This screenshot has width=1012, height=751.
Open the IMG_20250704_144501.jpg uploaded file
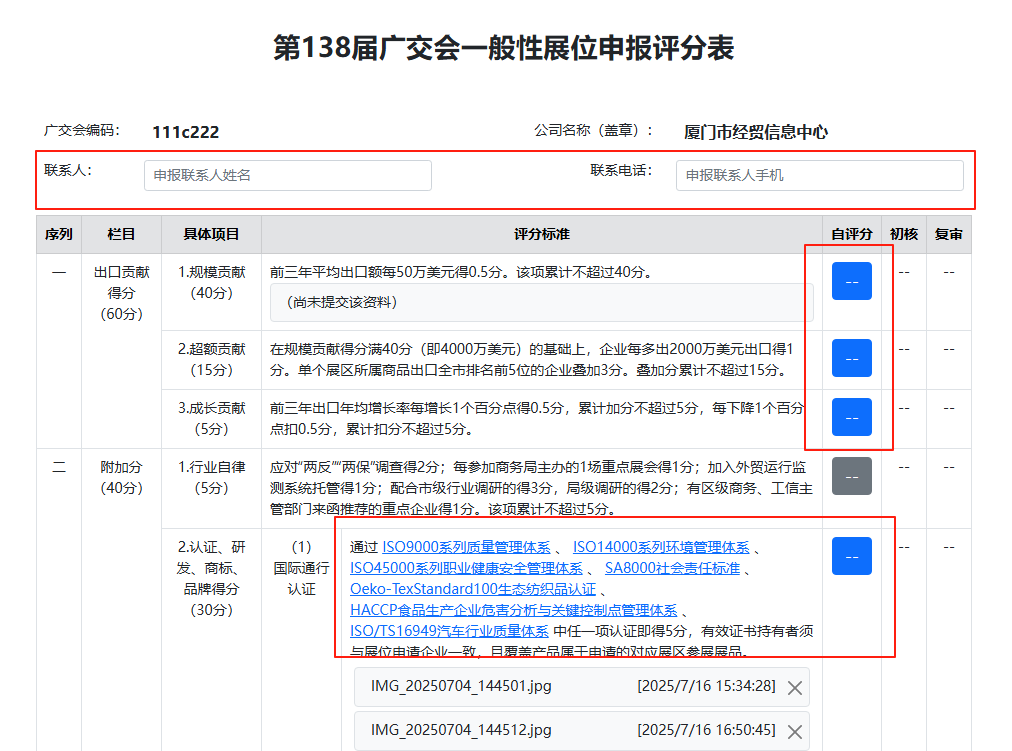(461, 686)
